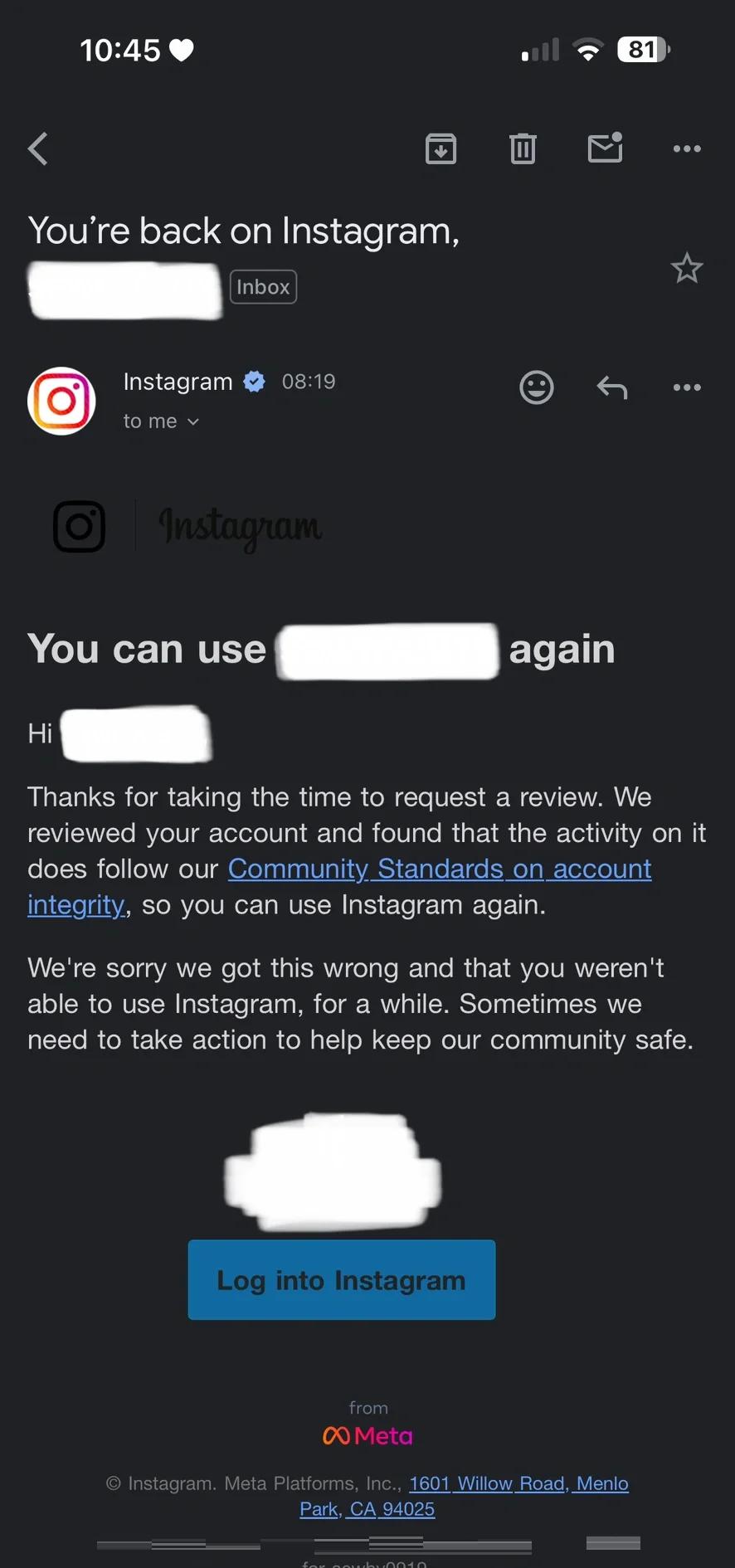Tap the Meta logo in the footer
The width and height of the screenshot is (735, 1568).
(367, 1435)
